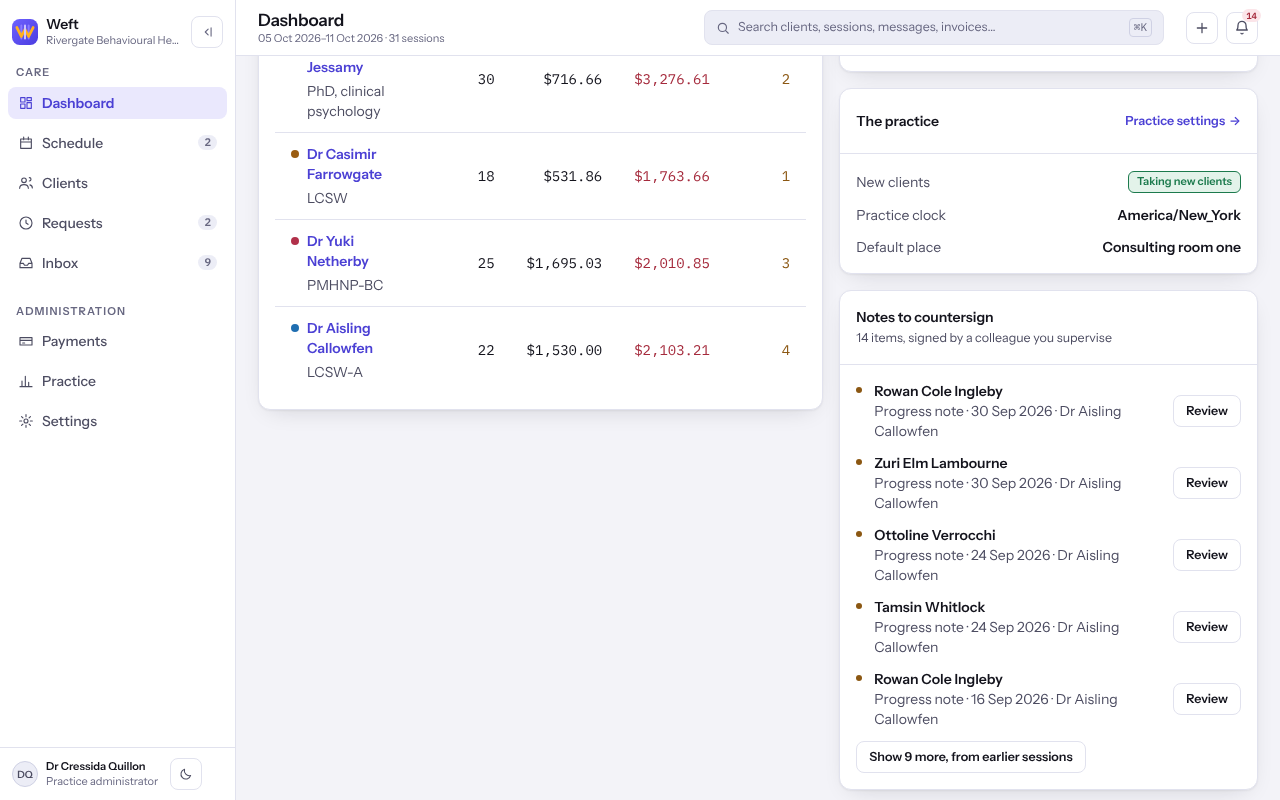Expand Show 9 more from earlier sessions

[x=971, y=757]
